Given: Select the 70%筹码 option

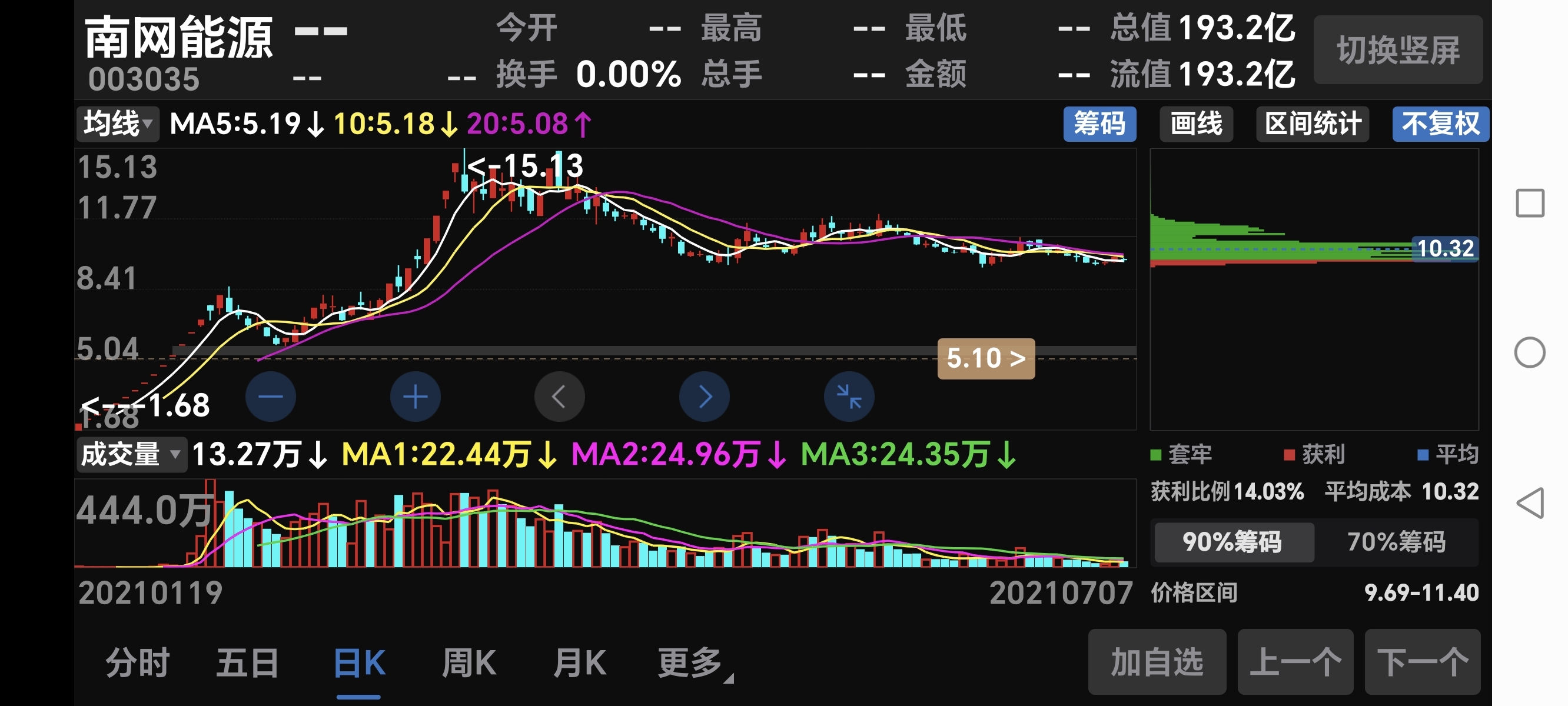Looking at the screenshot, I should (1396, 542).
